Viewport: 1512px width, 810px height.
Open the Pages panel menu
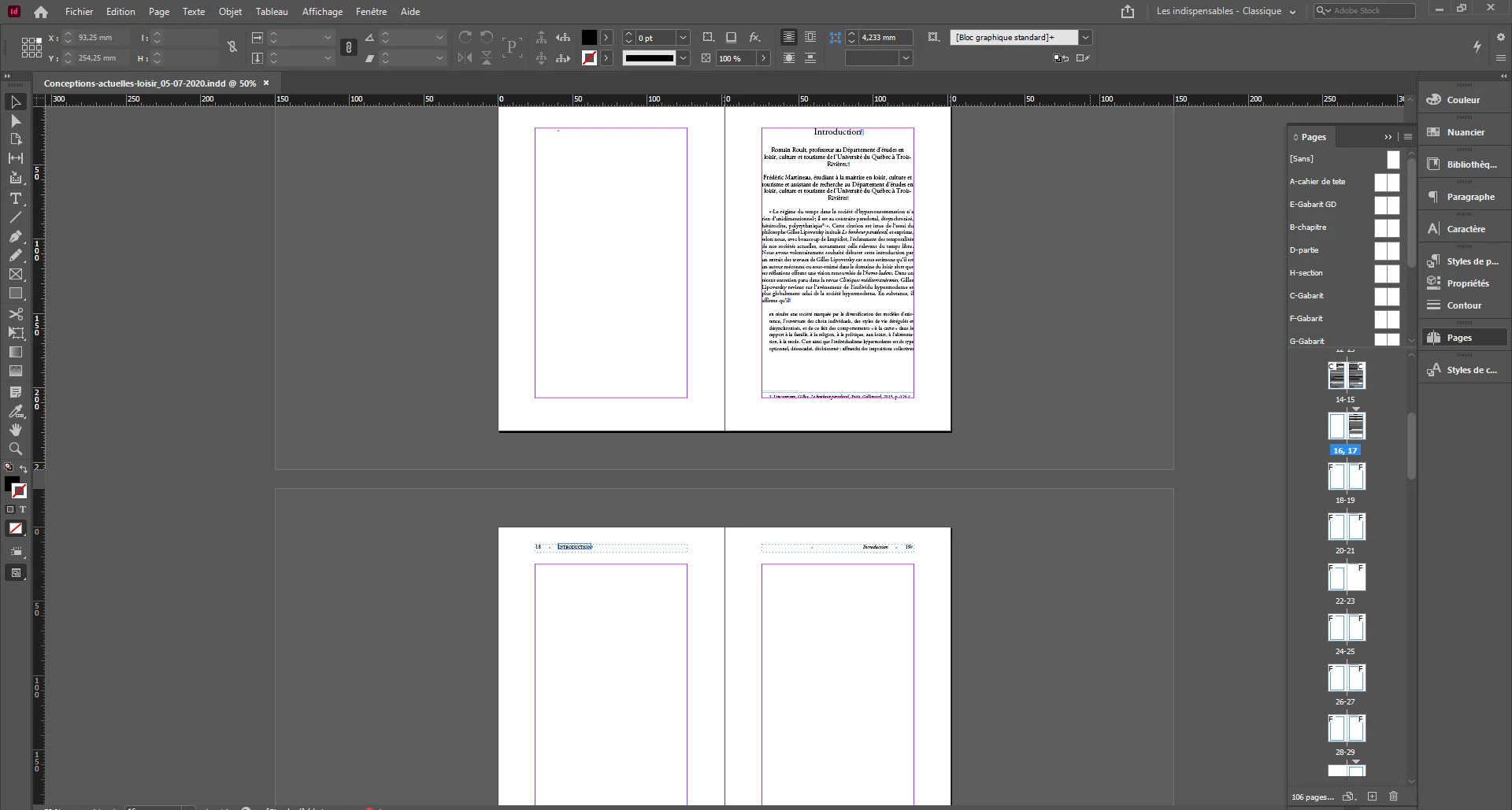pyautogui.click(x=1408, y=137)
